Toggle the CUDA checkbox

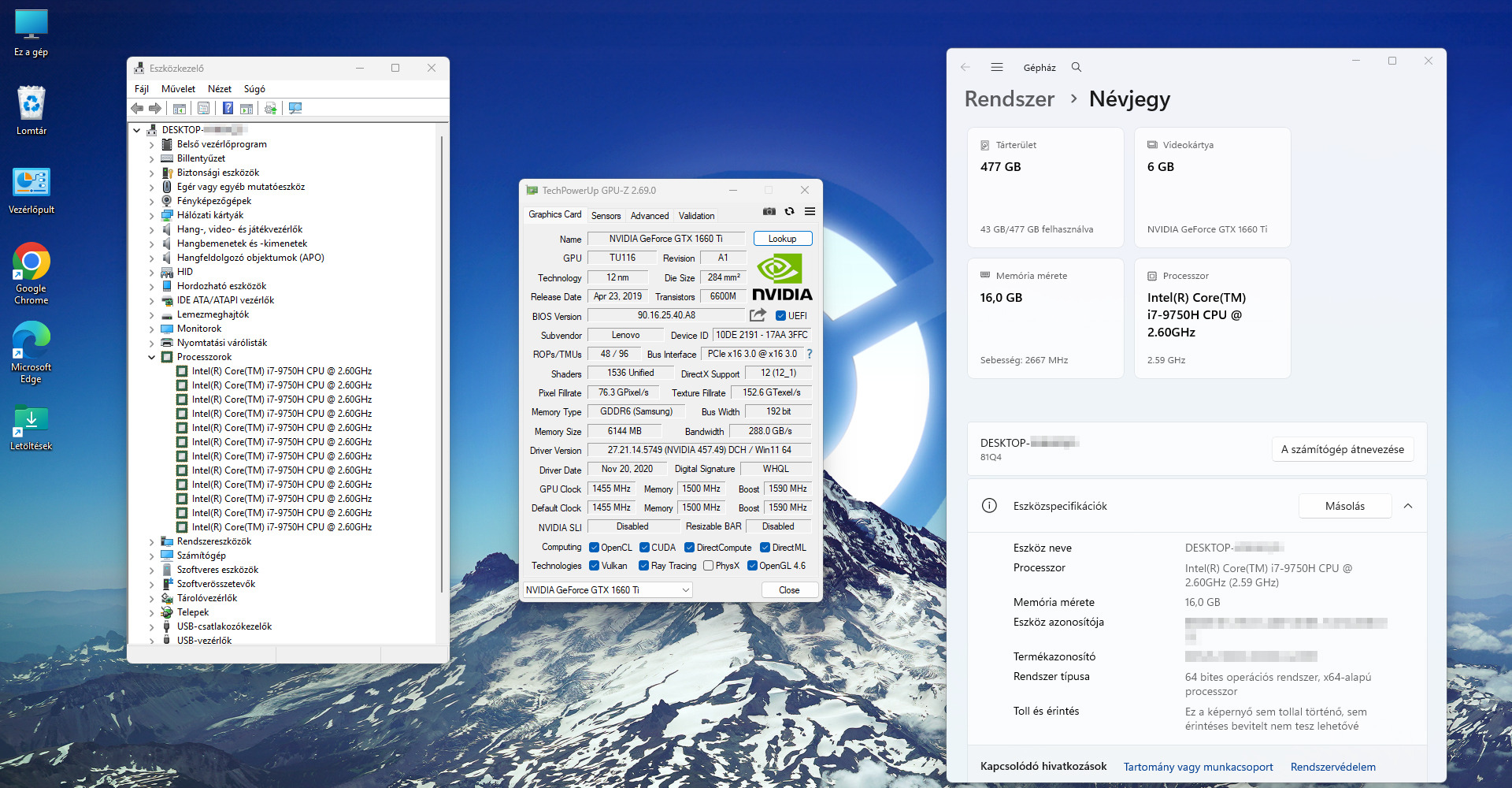click(x=645, y=548)
